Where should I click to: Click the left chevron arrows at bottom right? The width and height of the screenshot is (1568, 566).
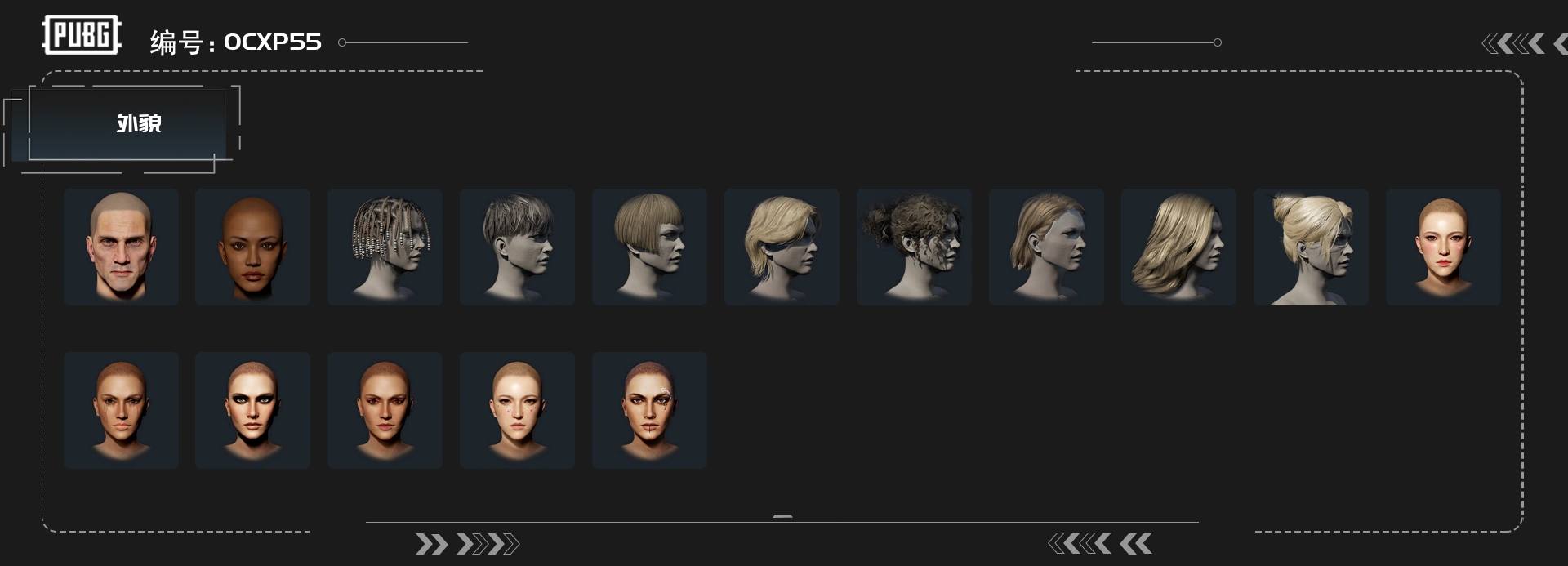tap(1100, 543)
